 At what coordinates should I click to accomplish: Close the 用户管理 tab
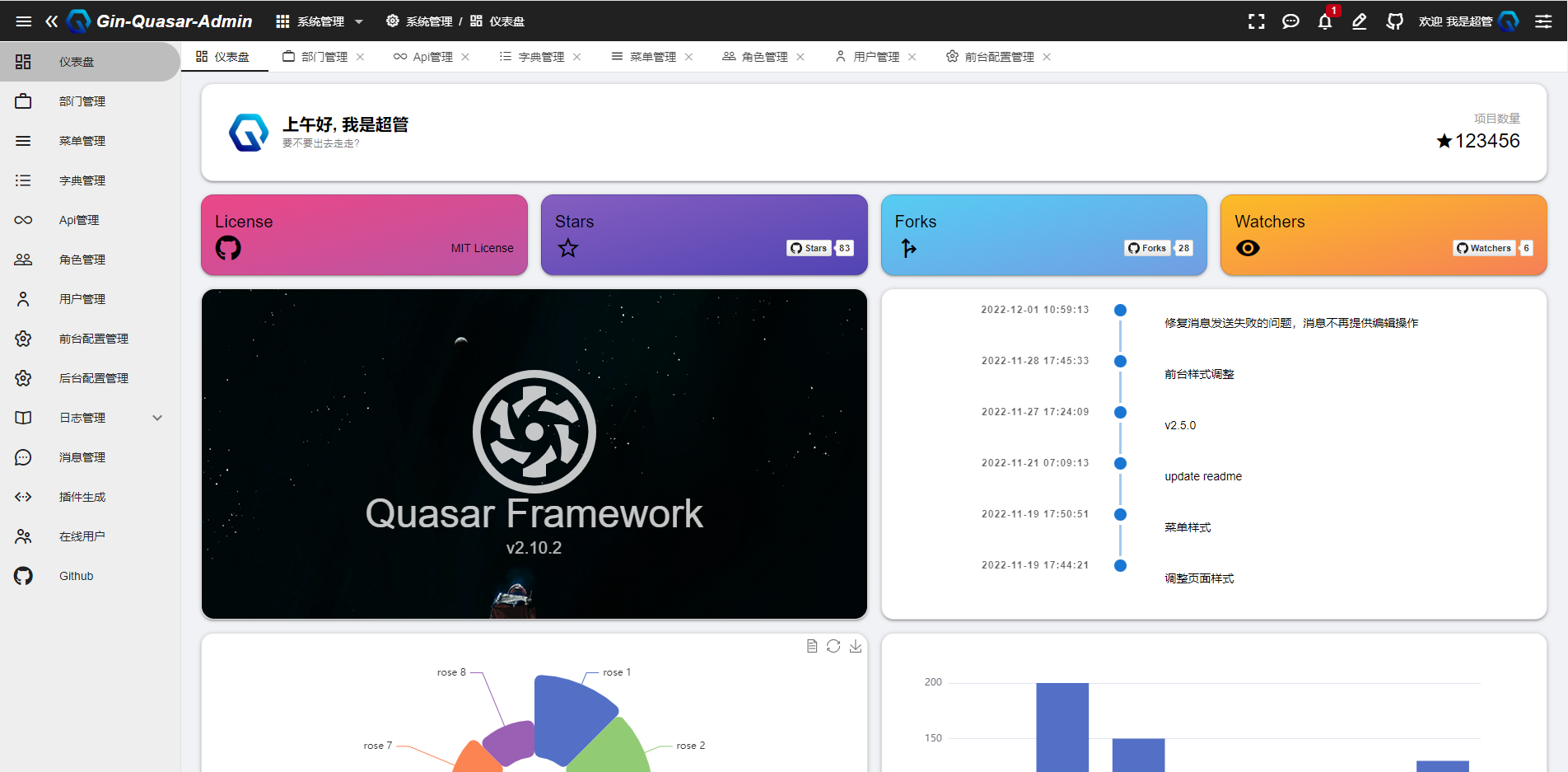coord(912,57)
